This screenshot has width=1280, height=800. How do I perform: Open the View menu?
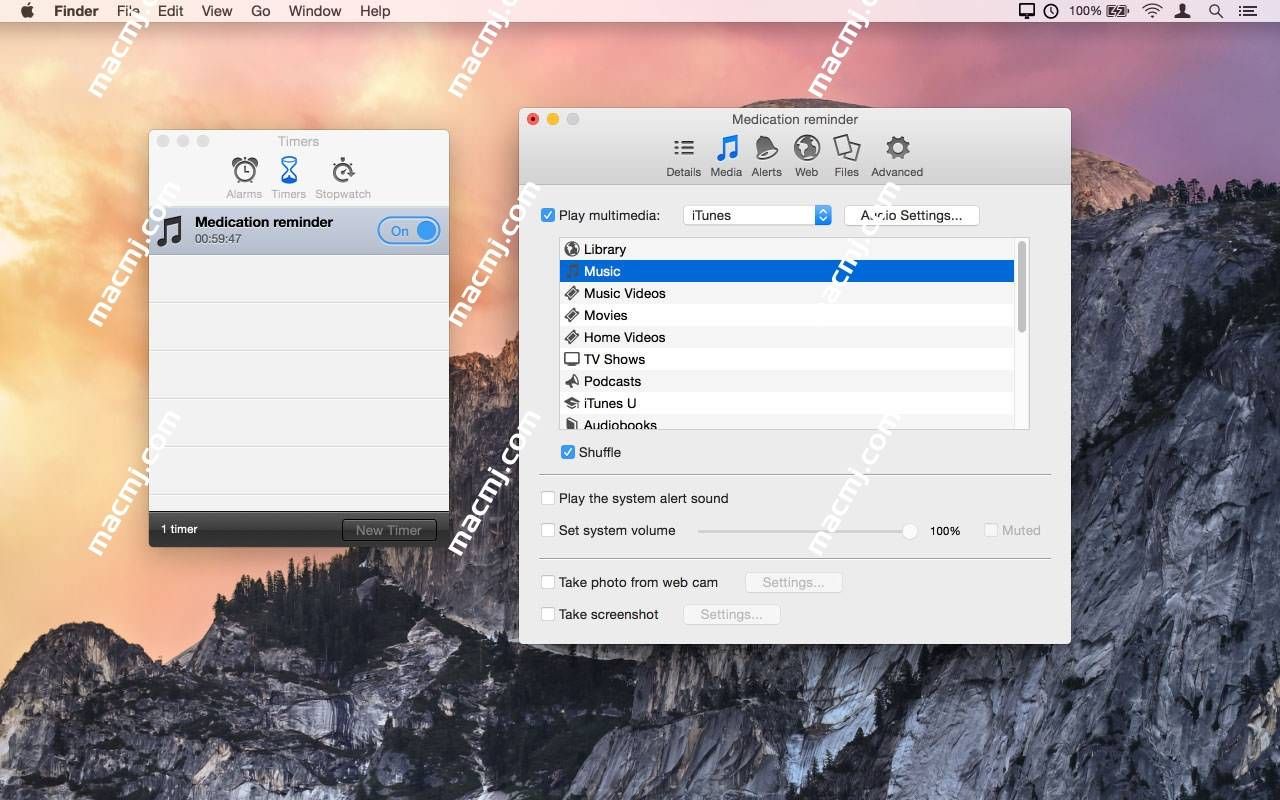pyautogui.click(x=217, y=11)
